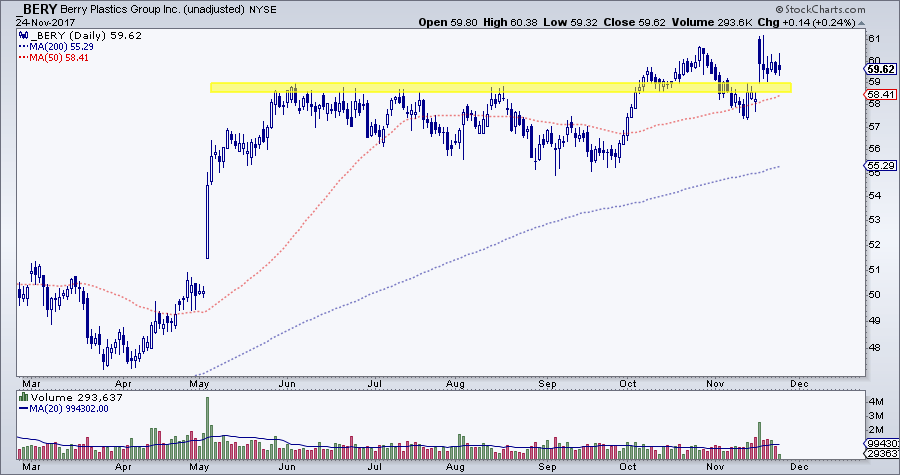
Task: Click the 59.62 current price tag
Action: [879, 70]
